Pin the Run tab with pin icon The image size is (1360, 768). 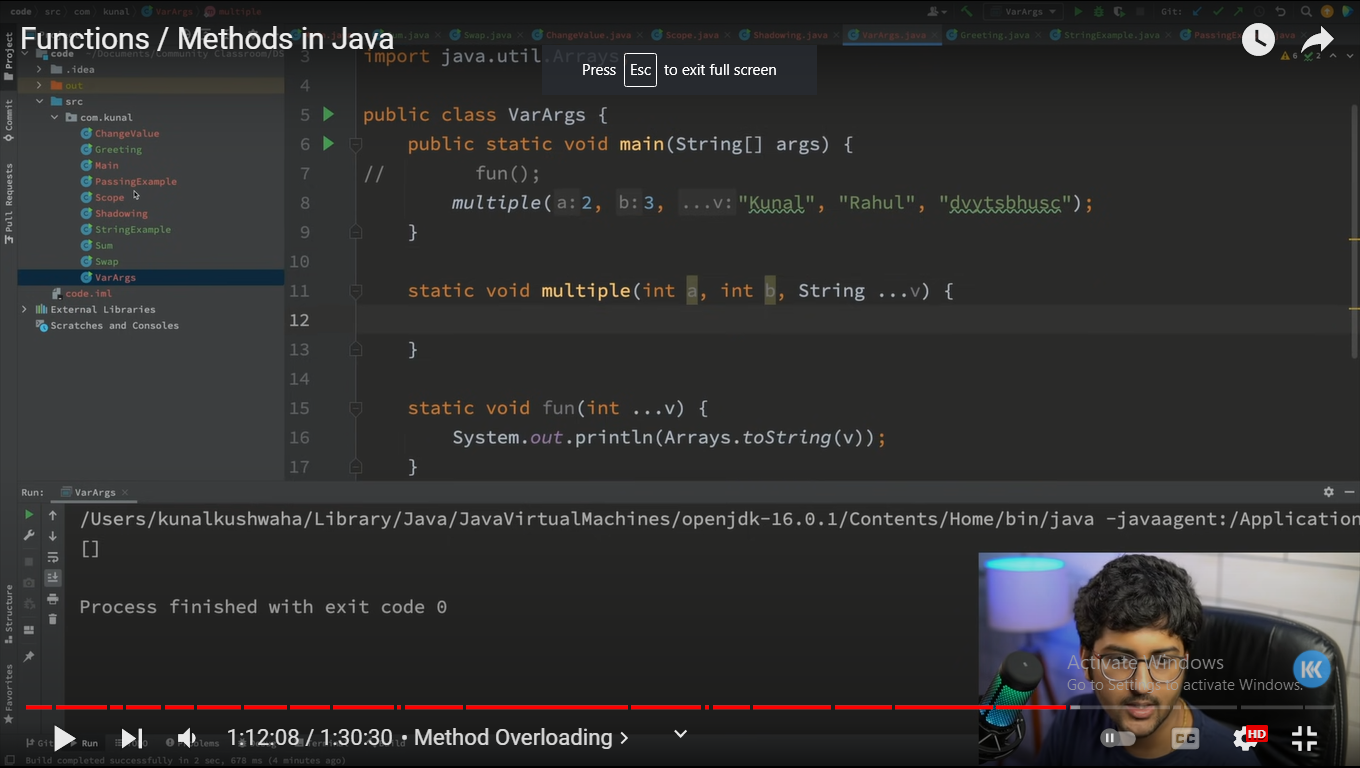(29, 657)
